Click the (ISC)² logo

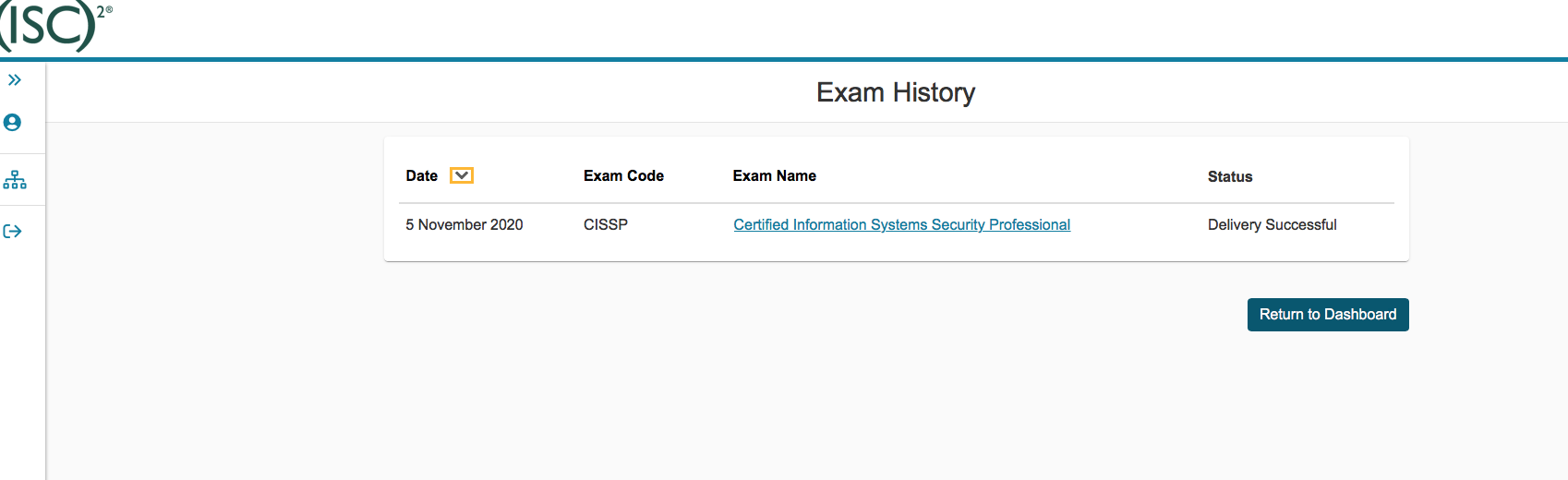(x=48, y=25)
